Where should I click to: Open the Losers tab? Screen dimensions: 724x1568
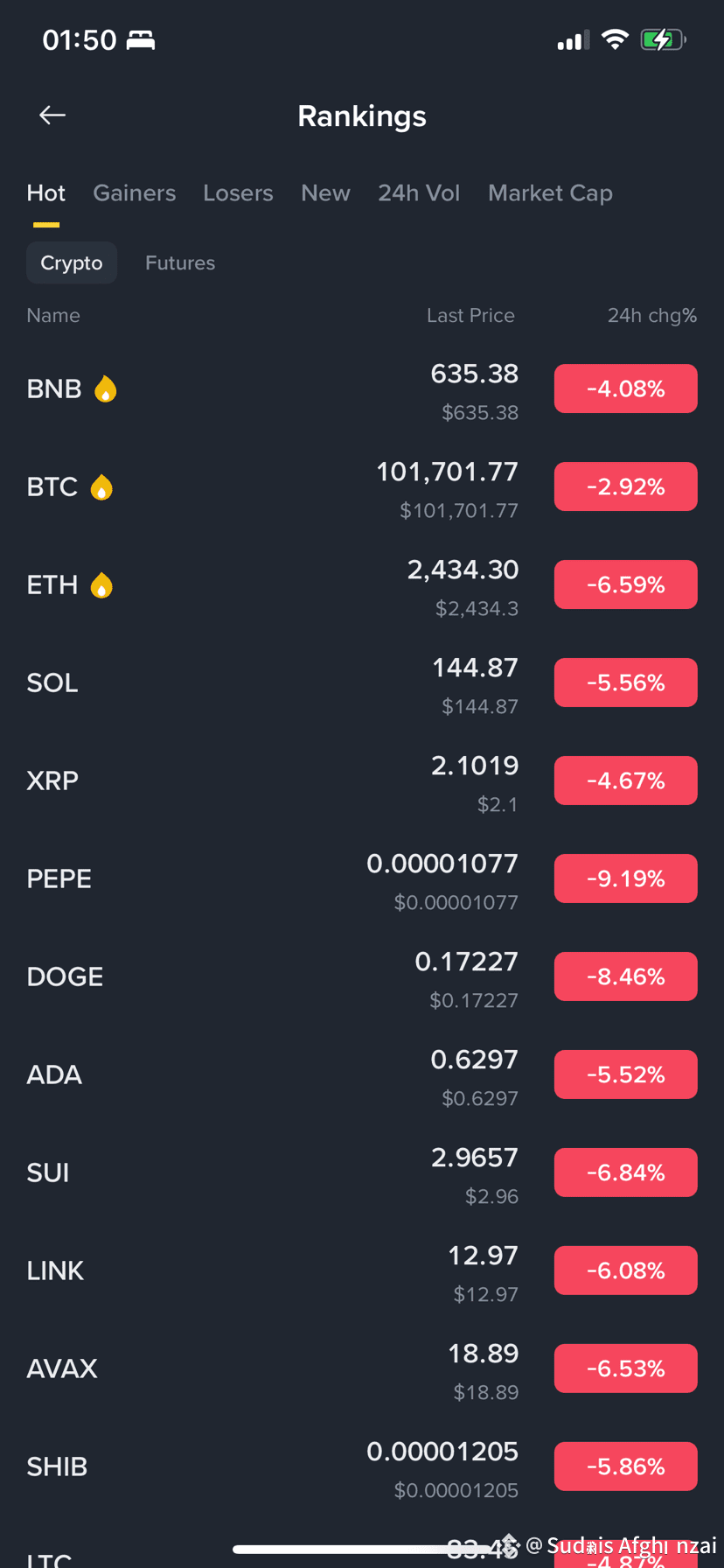(238, 192)
